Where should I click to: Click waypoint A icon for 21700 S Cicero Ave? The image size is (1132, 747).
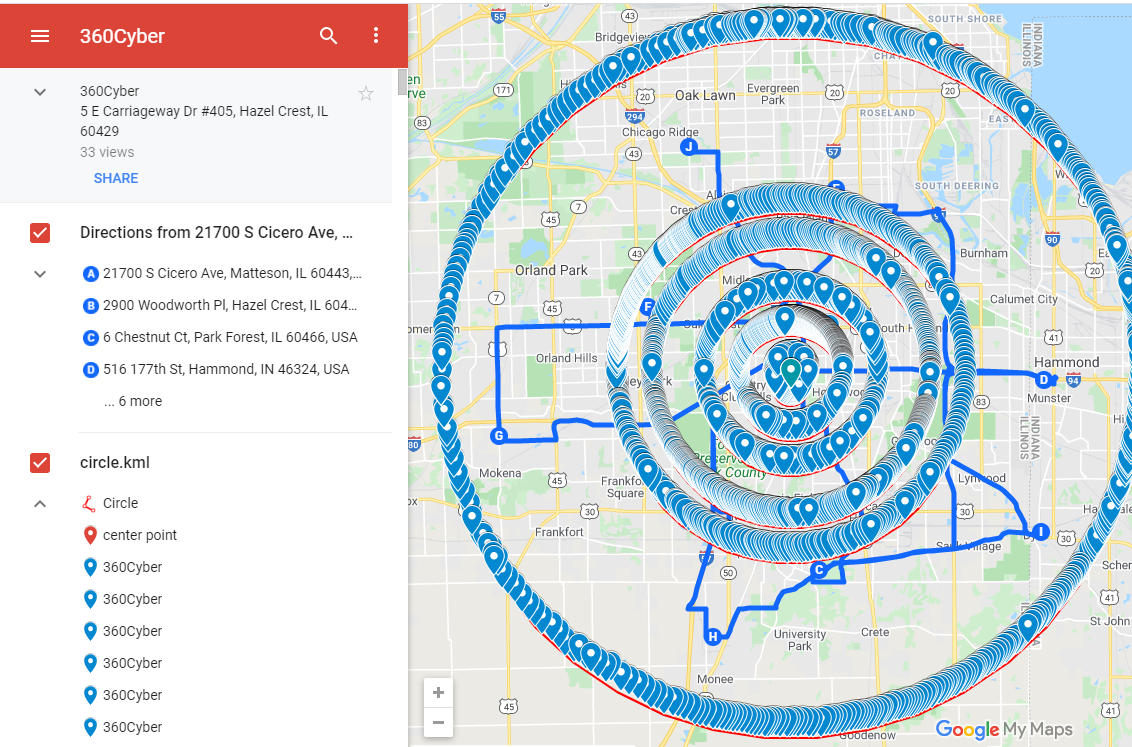(91, 273)
